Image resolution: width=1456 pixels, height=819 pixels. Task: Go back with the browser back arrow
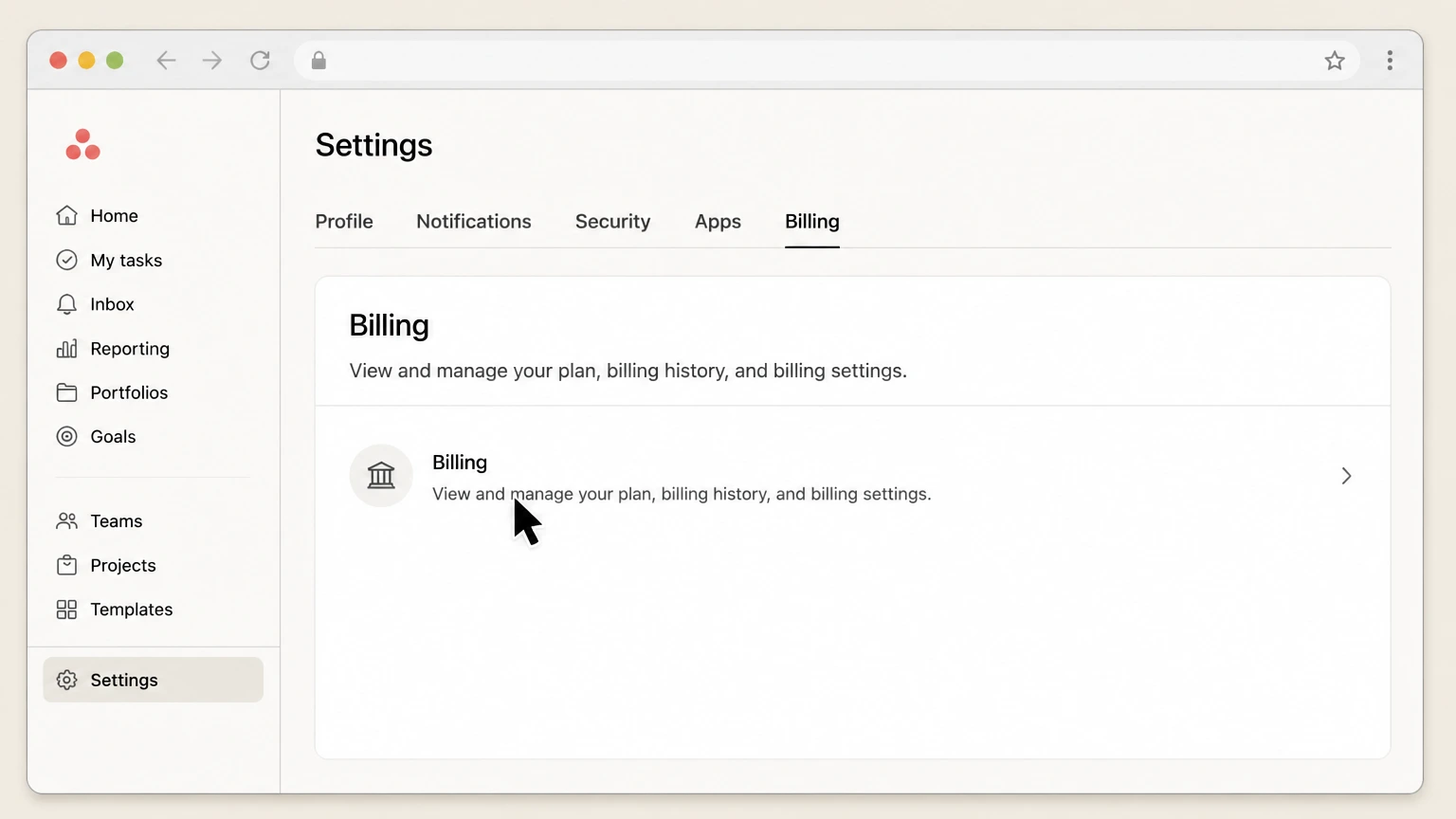[166, 61]
